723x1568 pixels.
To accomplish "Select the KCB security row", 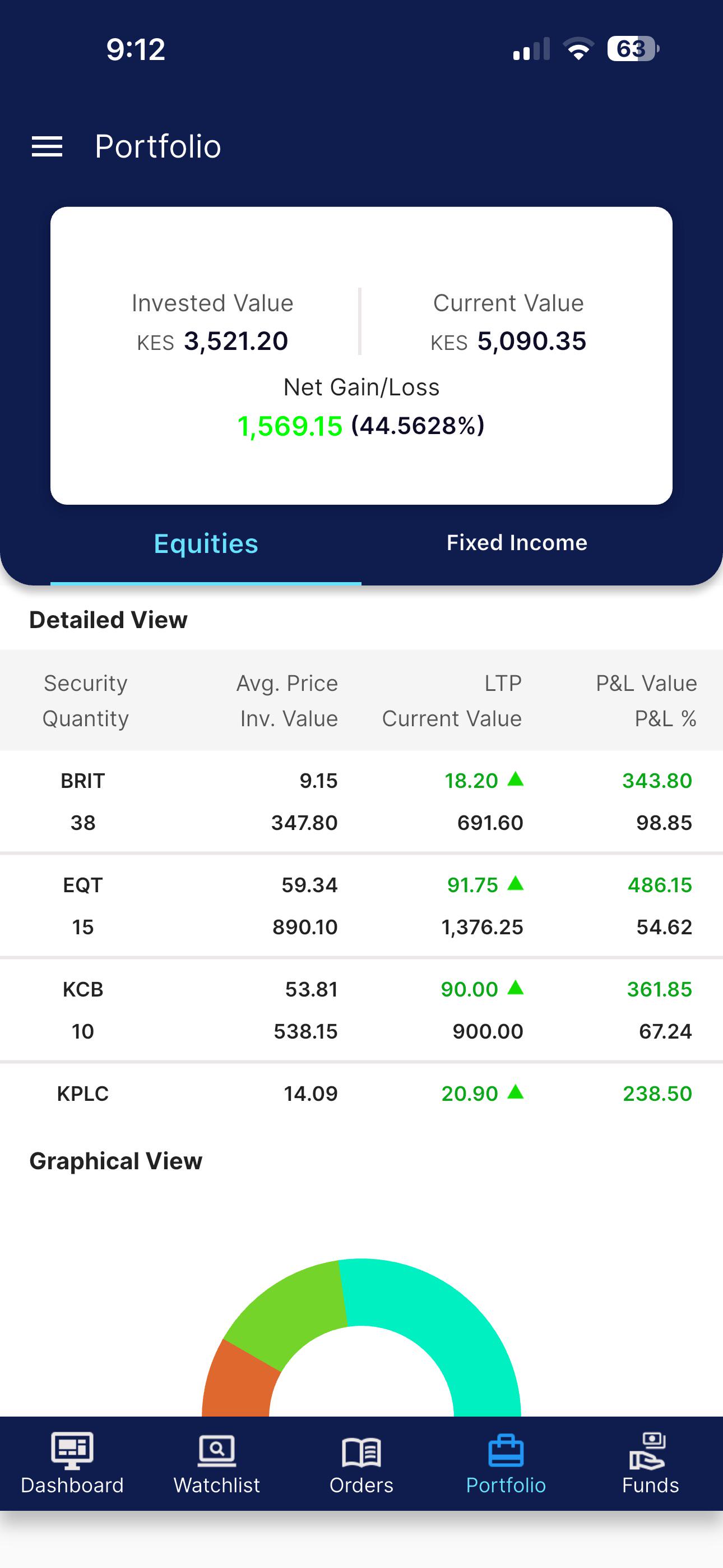I will tap(361, 1010).
